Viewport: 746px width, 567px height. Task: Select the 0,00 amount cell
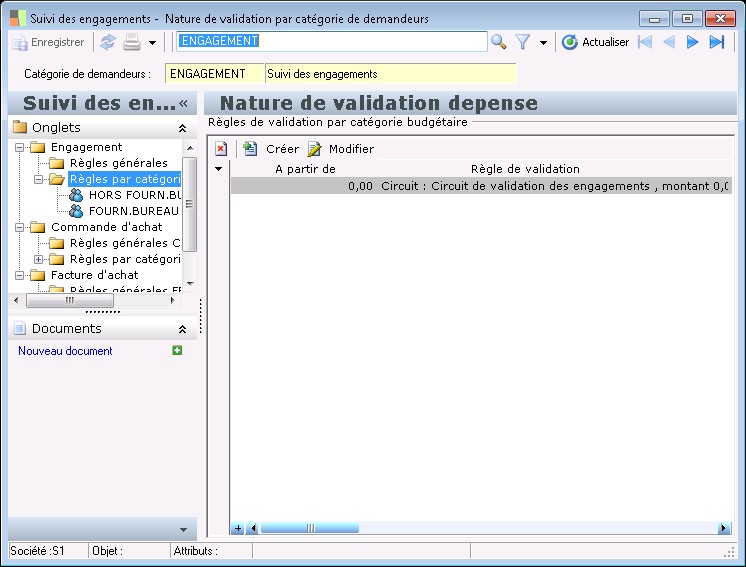coord(303,186)
